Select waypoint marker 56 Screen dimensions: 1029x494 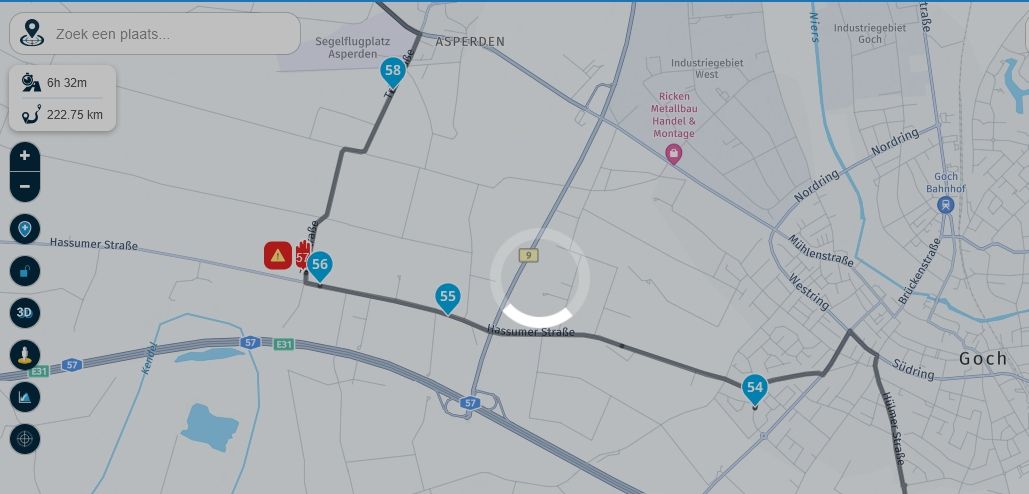pos(320,266)
